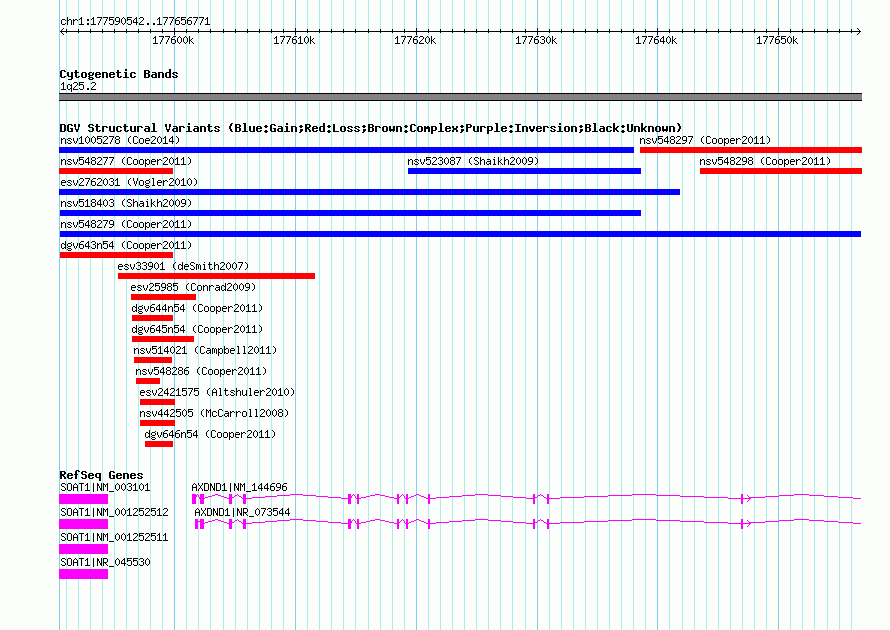Open SOAT1|NR_045530 gene label
This screenshot has height=630, width=890.
pos(105,562)
